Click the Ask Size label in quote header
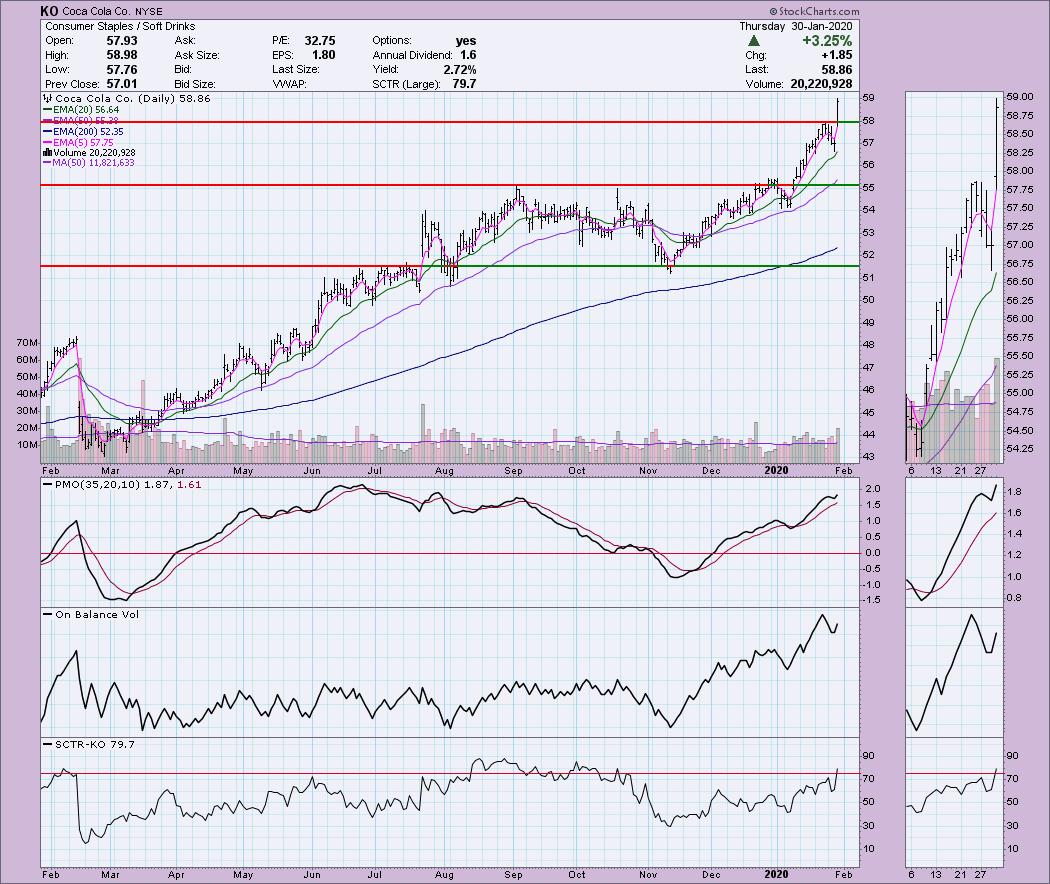1050x884 pixels. (x=197, y=55)
